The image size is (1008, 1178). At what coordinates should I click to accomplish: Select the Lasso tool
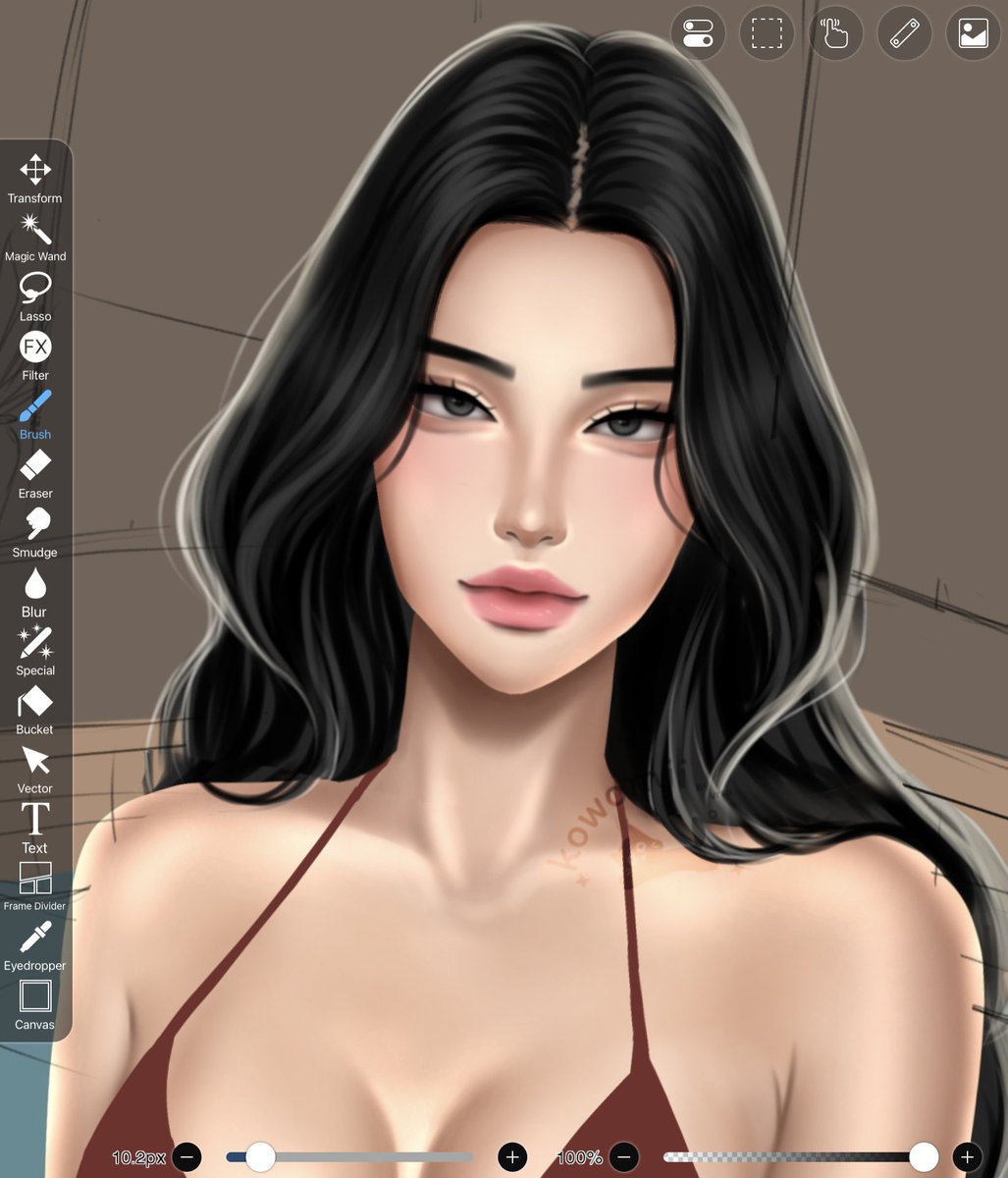pyautogui.click(x=35, y=296)
